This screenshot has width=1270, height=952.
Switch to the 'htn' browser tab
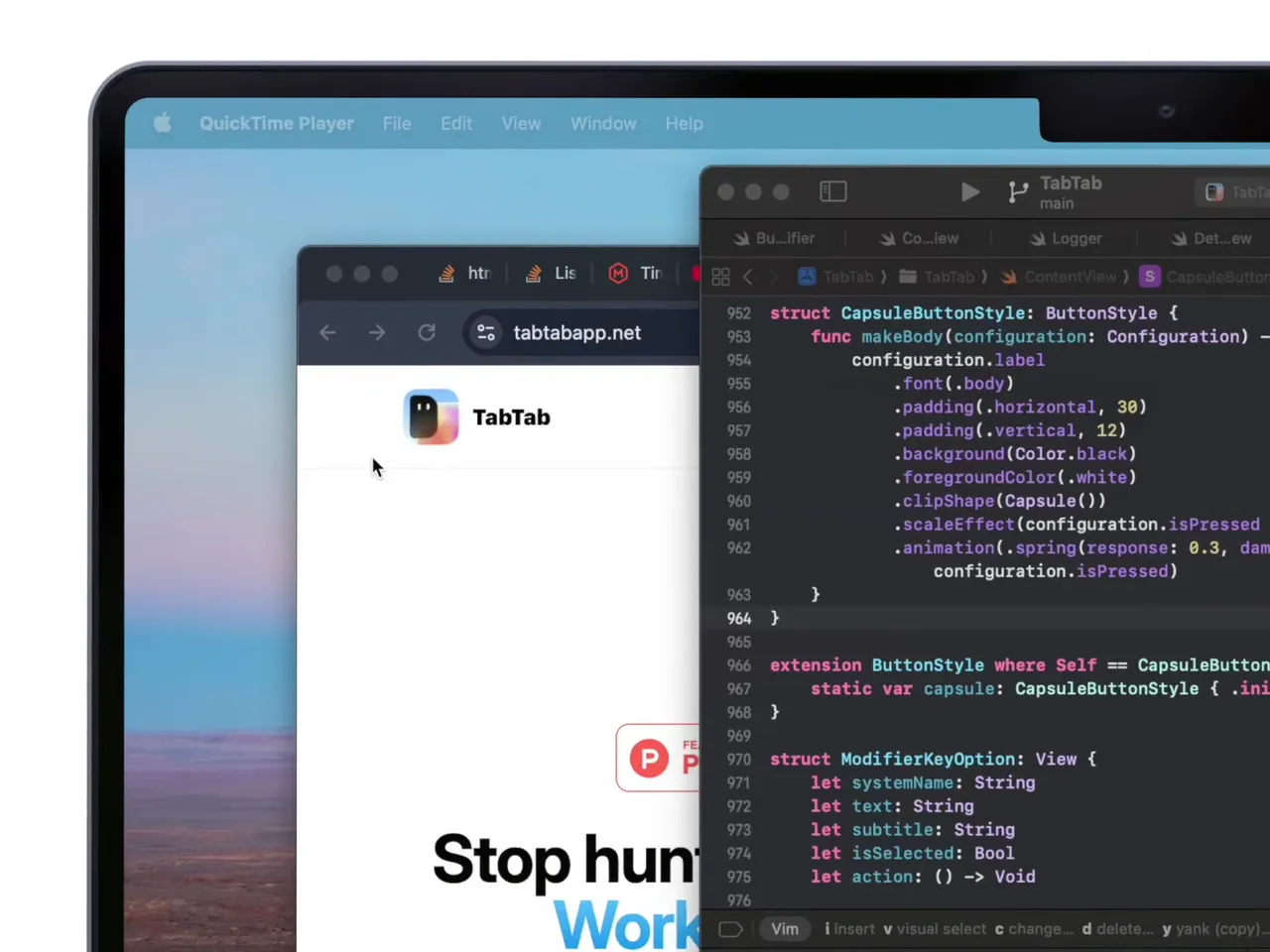coord(466,274)
